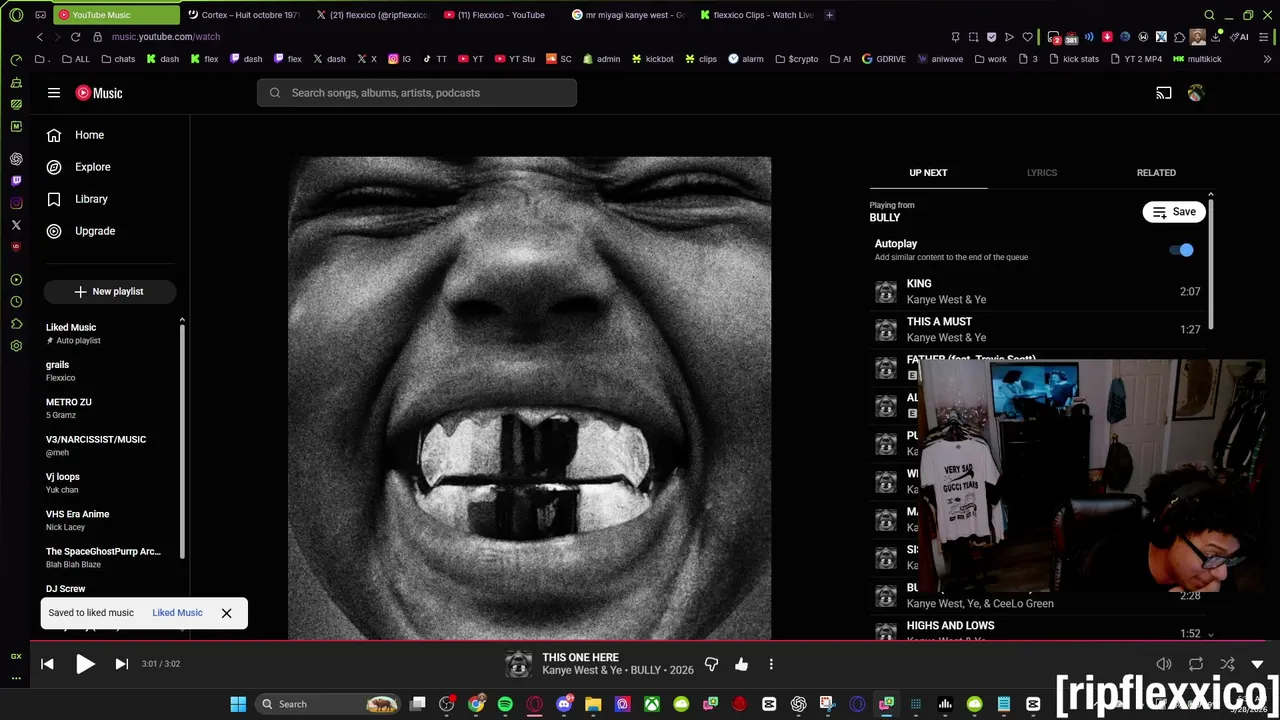Open the $crypto bookmark folder
This screenshot has width=1280, height=720.
(x=797, y=59)
